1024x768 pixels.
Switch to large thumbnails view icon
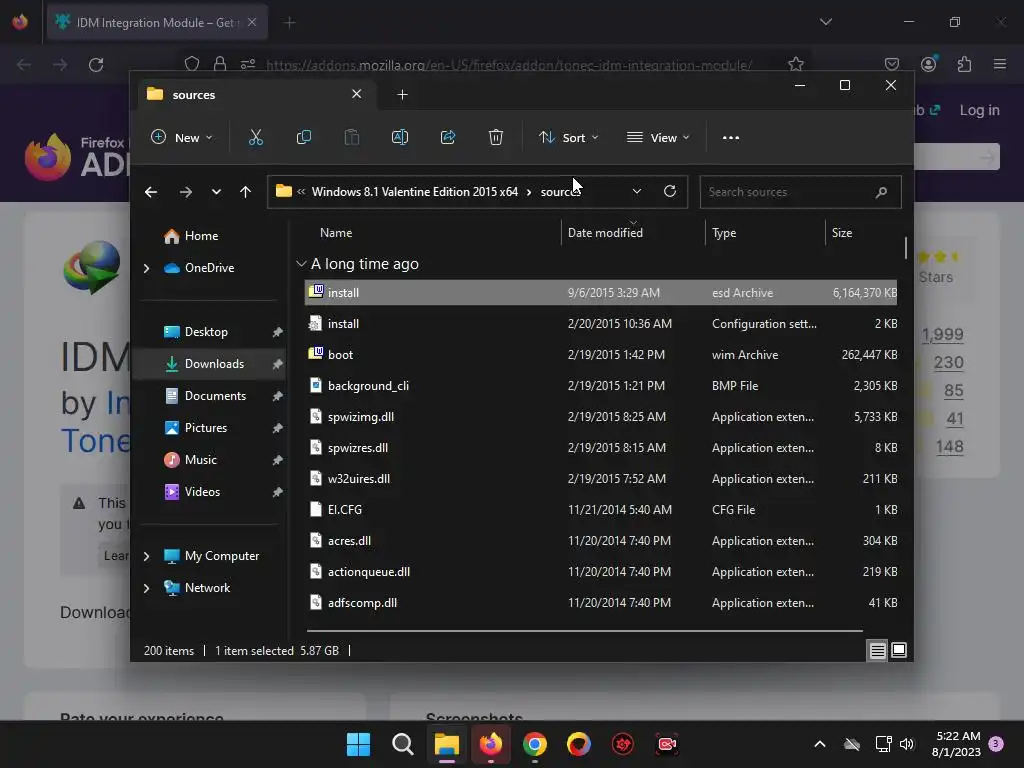899,650
